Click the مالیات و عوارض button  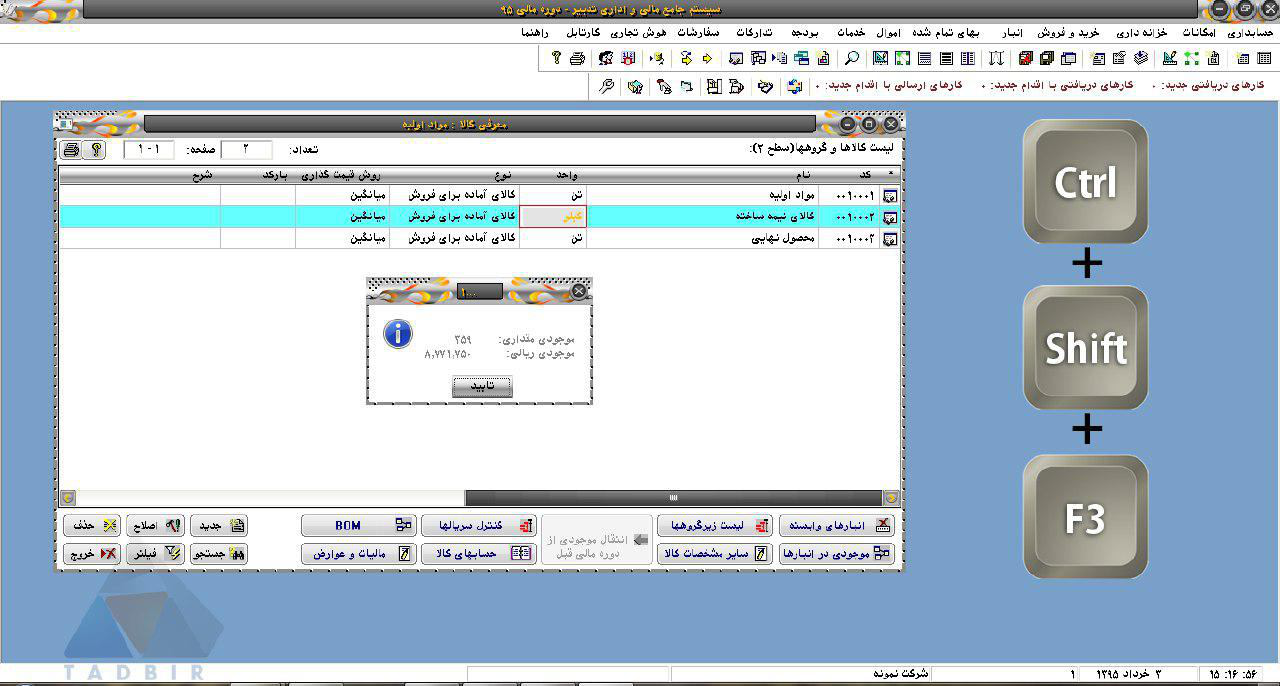coord(358,553)
